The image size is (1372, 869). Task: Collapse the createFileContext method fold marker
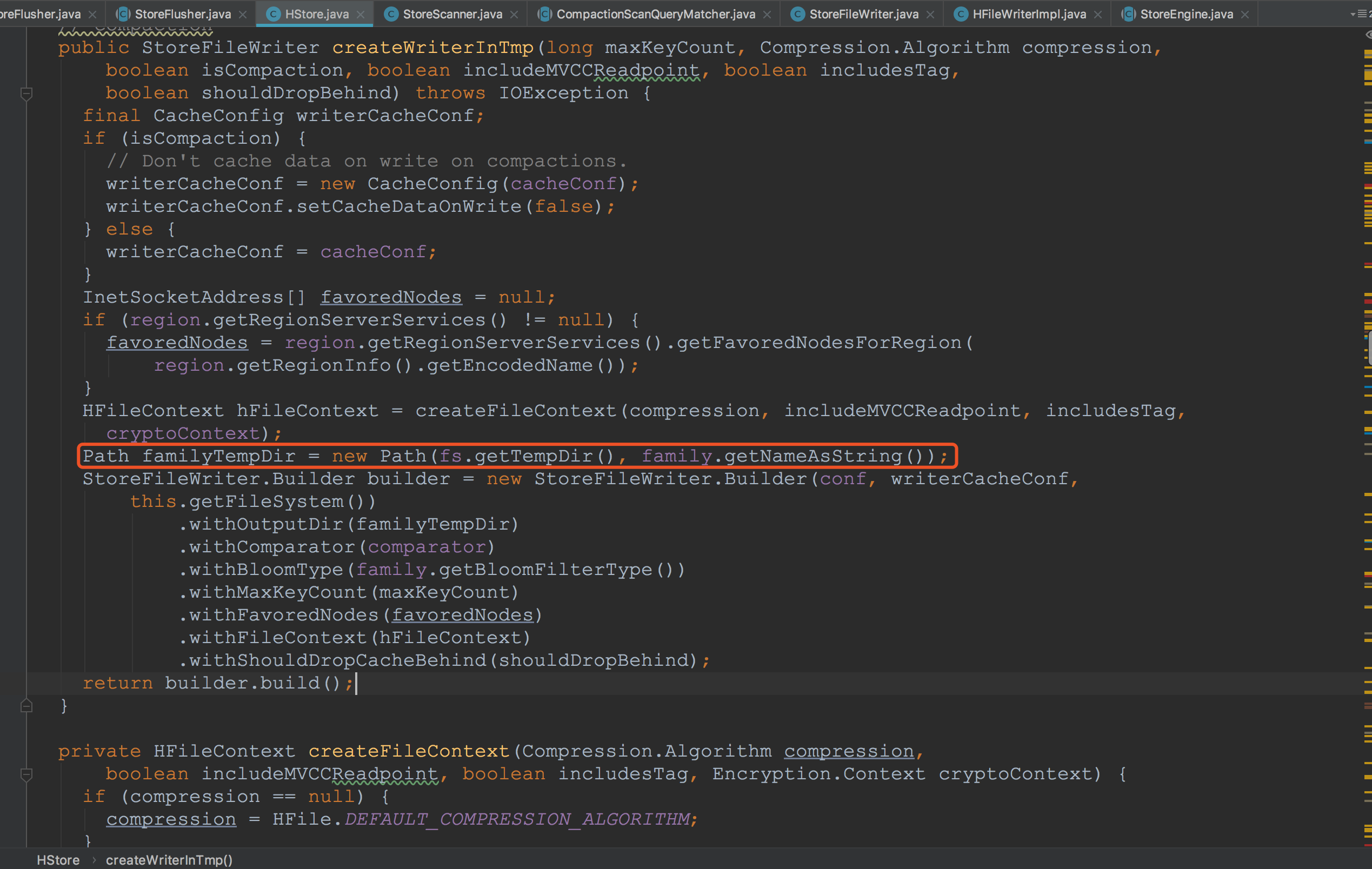click(x=26, y=774)
